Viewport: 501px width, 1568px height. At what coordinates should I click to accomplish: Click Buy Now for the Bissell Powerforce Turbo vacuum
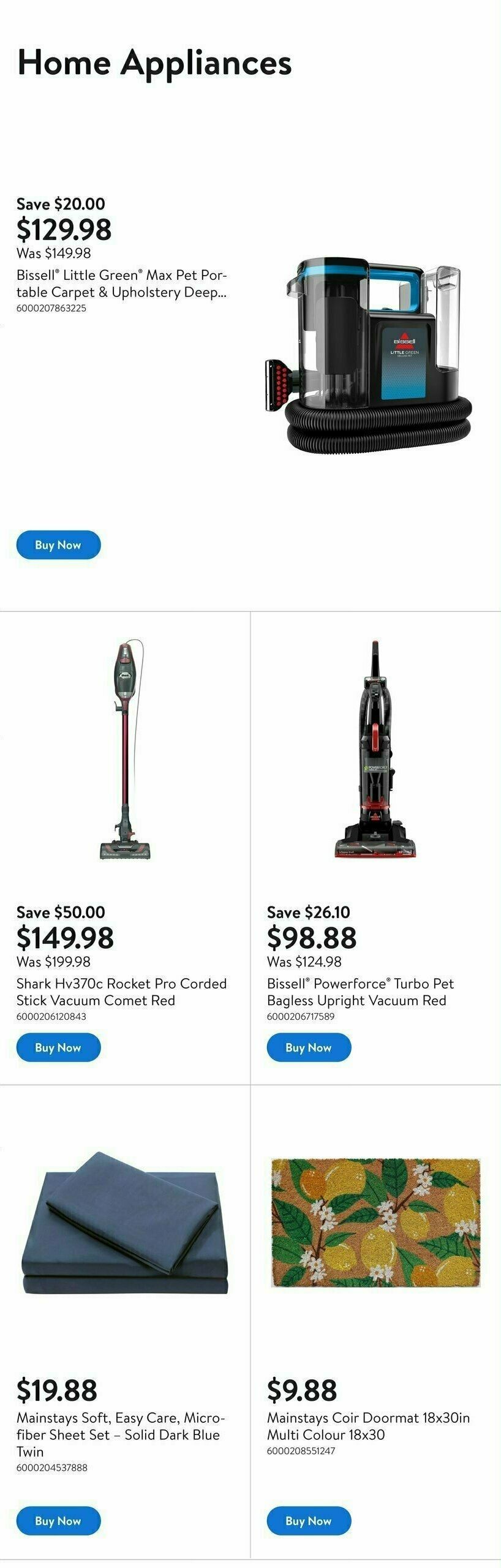[x=308, y=1046]
